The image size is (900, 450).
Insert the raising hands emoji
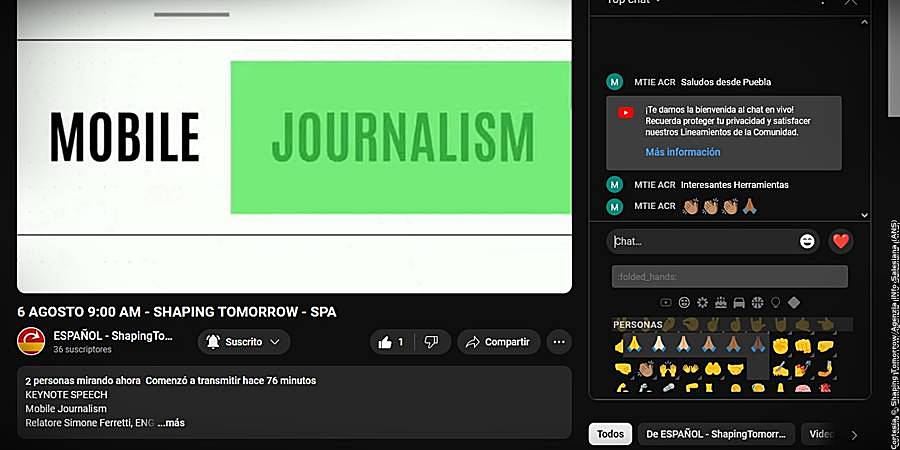click(668, 368)
